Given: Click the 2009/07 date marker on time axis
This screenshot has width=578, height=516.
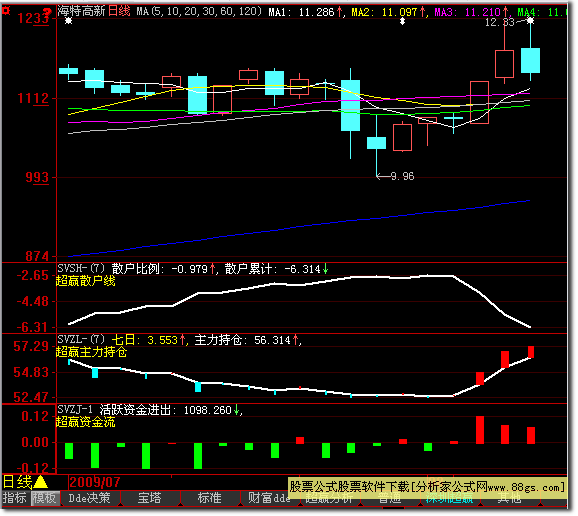Looking at the screenshot, I should (x=95, y=482).
